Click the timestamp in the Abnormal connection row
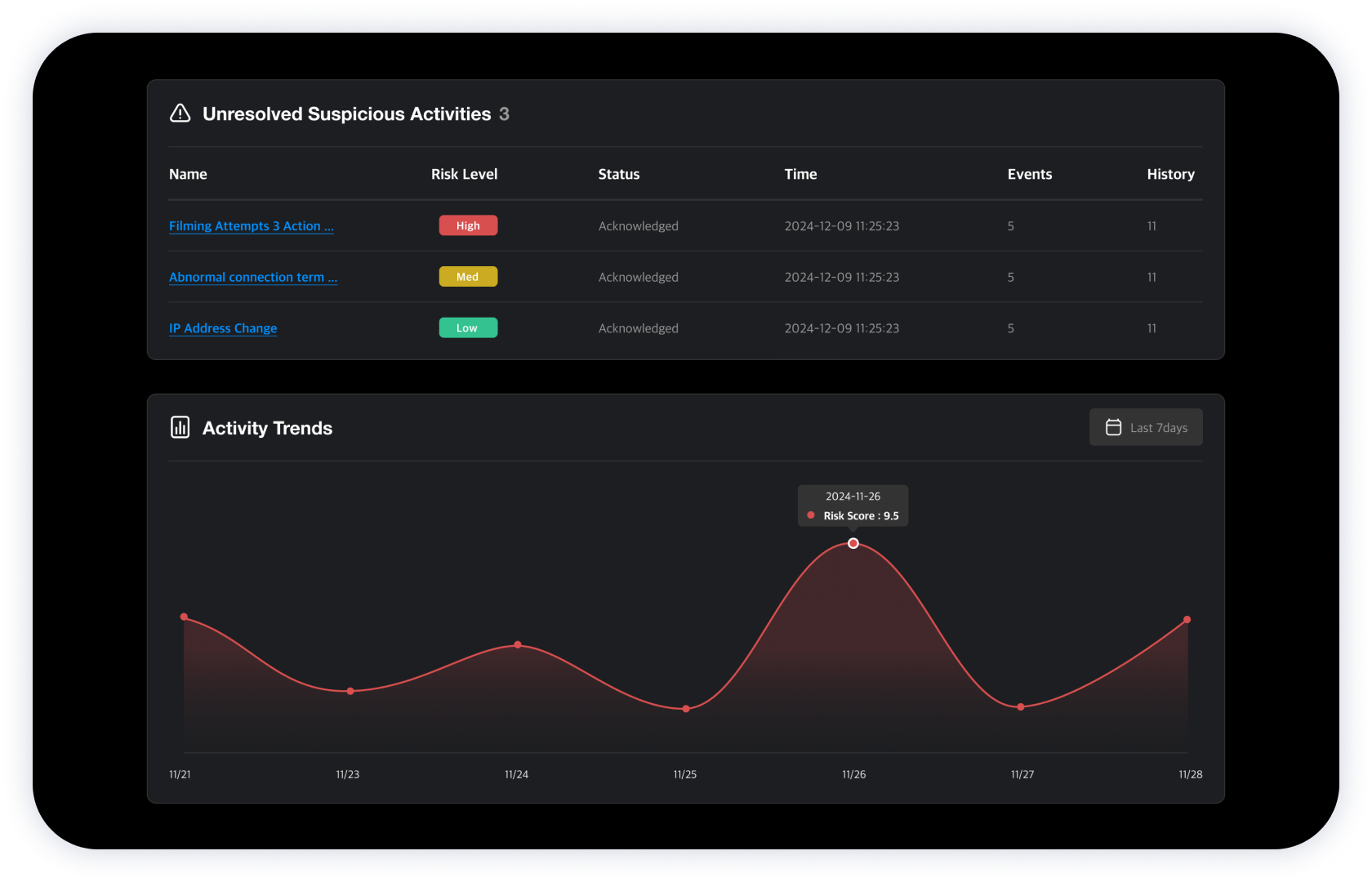1372x882 pixels. coord(841,278)
